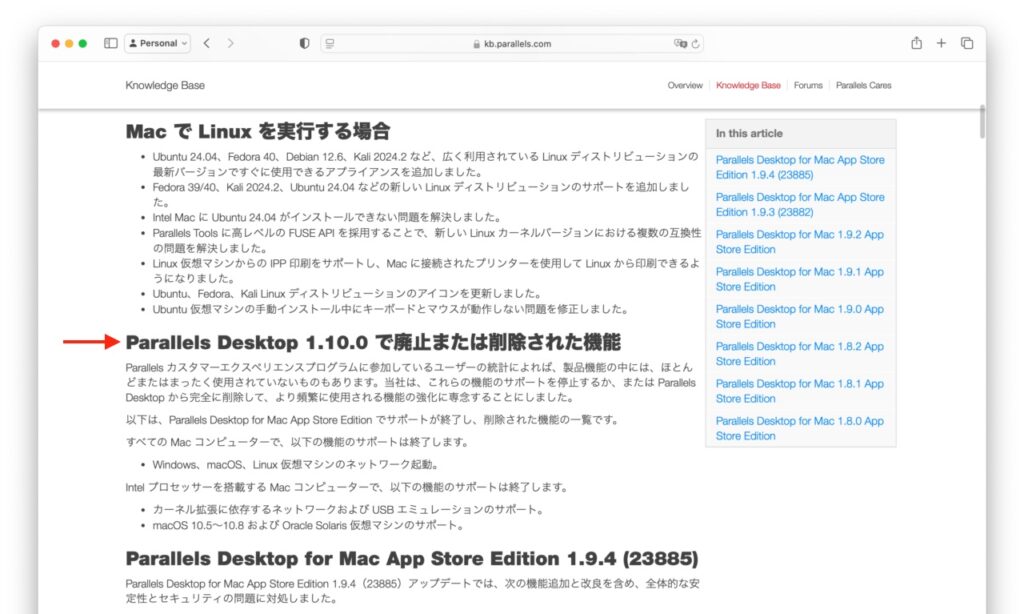Click the Knowledge Base link

[x=165, y=85]
